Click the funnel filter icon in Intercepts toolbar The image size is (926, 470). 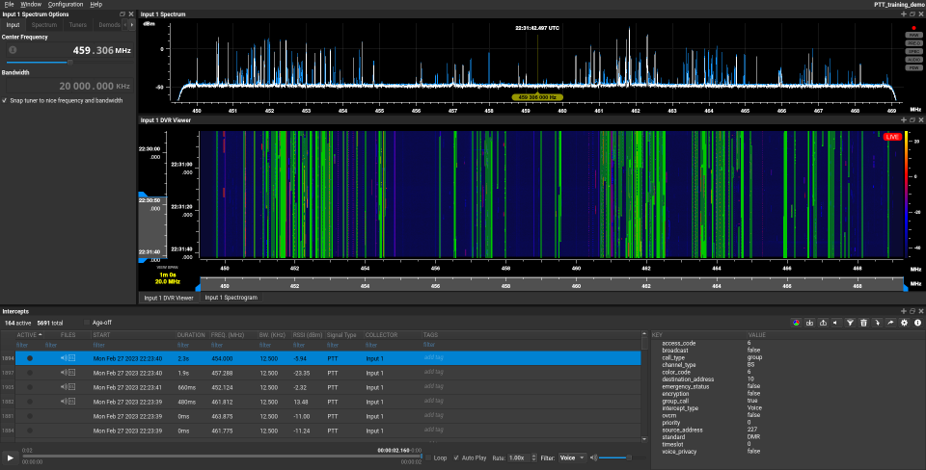[x=850, y=323]
